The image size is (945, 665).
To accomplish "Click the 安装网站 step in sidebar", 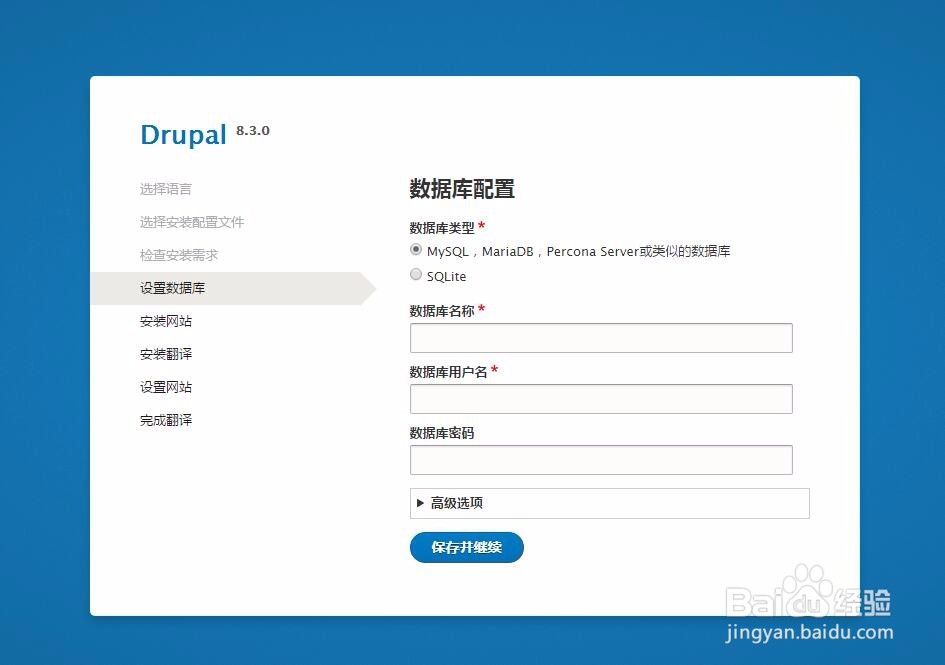I will pos(166,320).
